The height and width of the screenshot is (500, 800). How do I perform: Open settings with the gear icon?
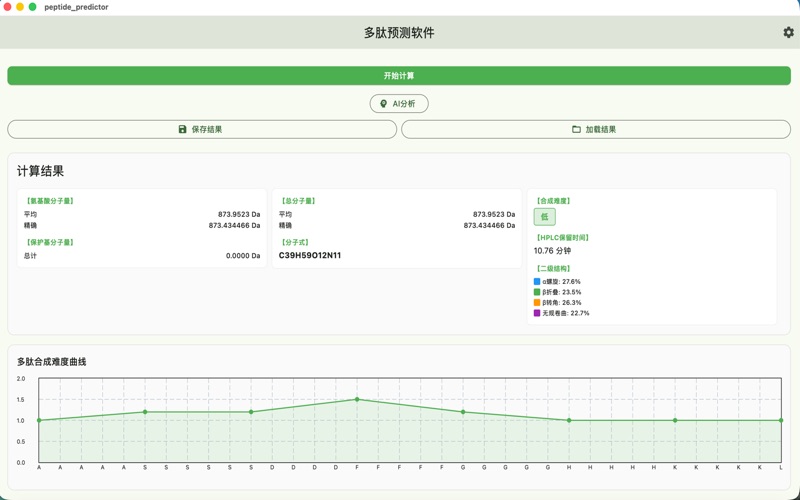[x=788, y=32]
